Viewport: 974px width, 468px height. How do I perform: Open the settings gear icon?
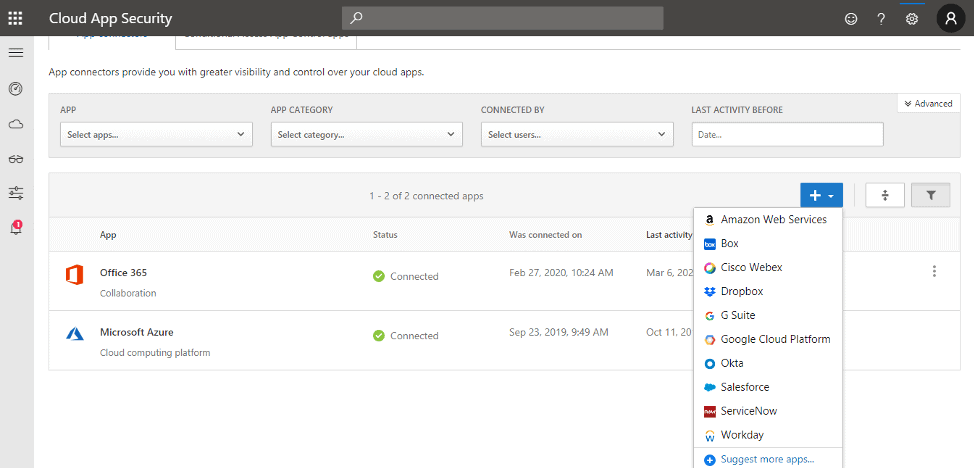(912, 19)
